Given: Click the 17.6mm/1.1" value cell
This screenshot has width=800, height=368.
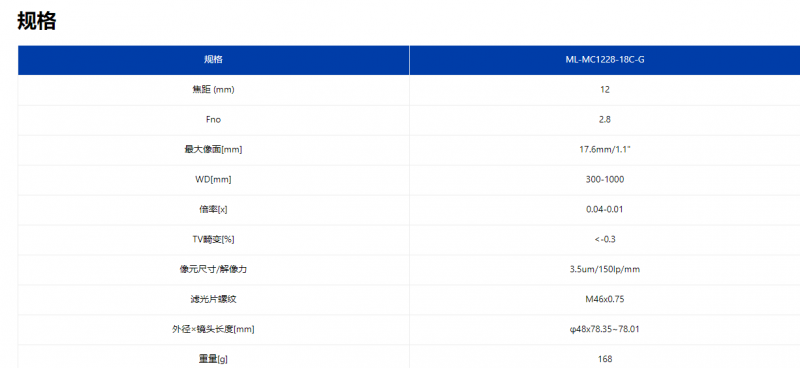Looking at the screenshot, I should coord(605,150).
